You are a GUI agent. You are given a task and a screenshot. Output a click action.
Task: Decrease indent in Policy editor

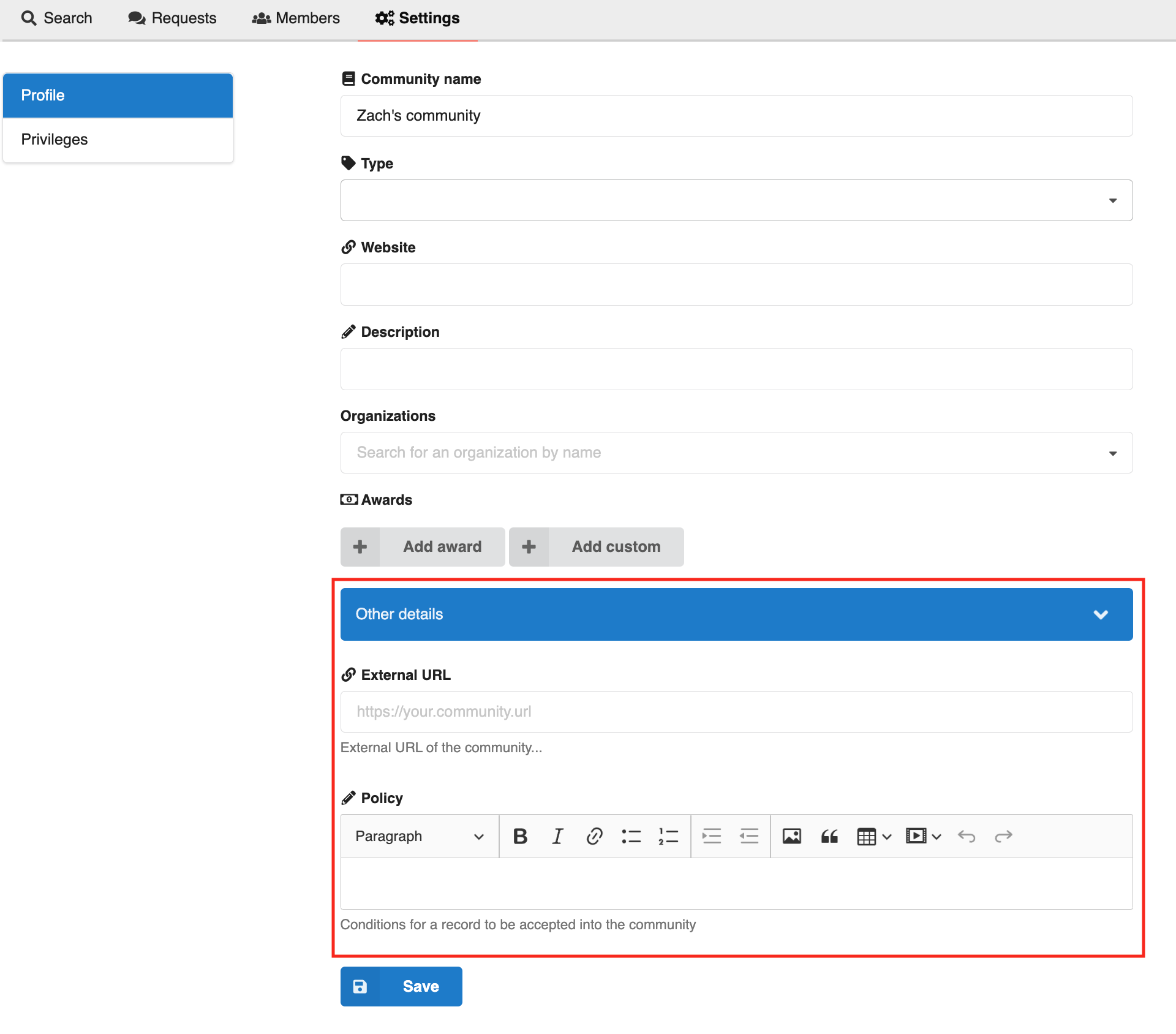click(749, 836)
